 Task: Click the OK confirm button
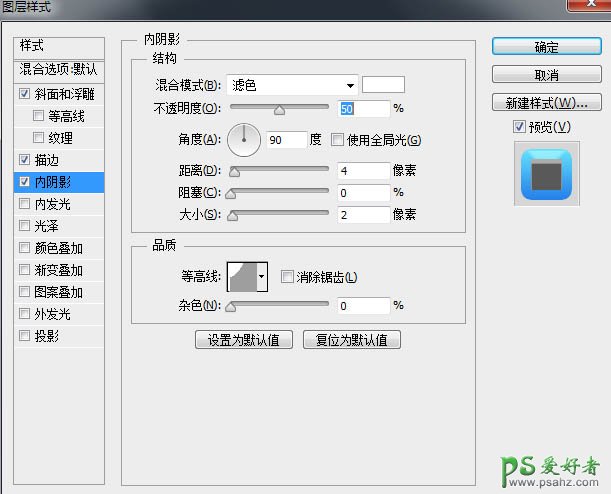pyautogui.click(x=546, y=47)
